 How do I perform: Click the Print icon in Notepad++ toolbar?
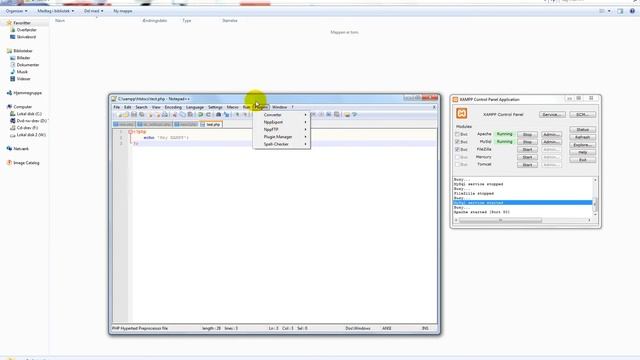[165, 115]
